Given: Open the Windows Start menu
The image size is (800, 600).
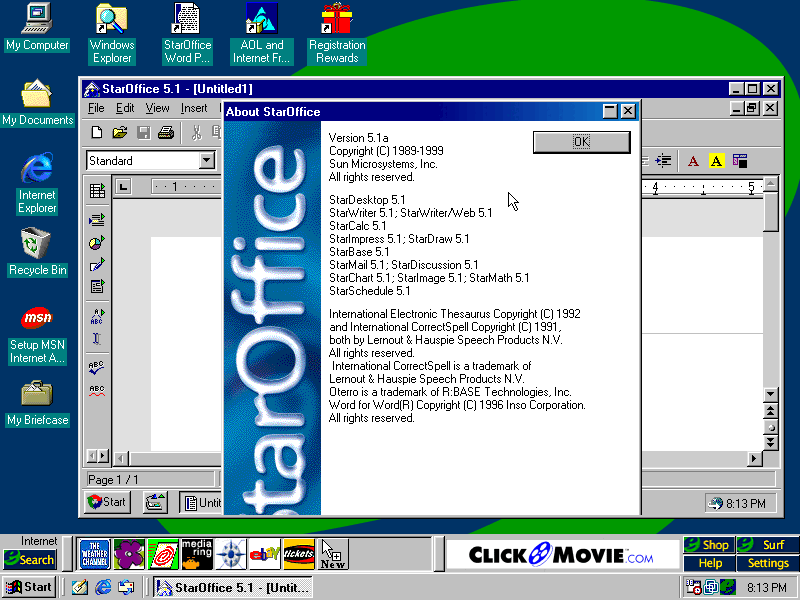Looking at the screenshot, I should 29,587.
